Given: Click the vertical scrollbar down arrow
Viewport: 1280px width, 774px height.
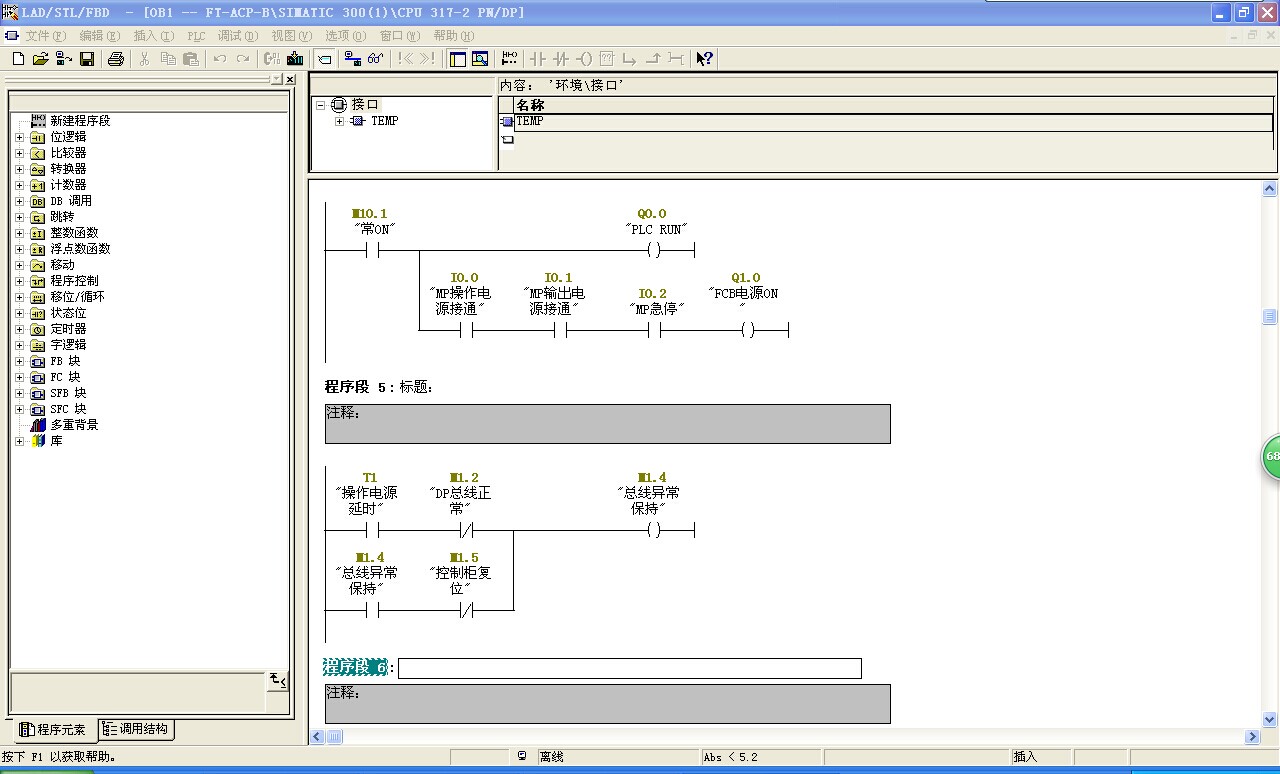Looking at the screenshot, I should [1270, 719].
